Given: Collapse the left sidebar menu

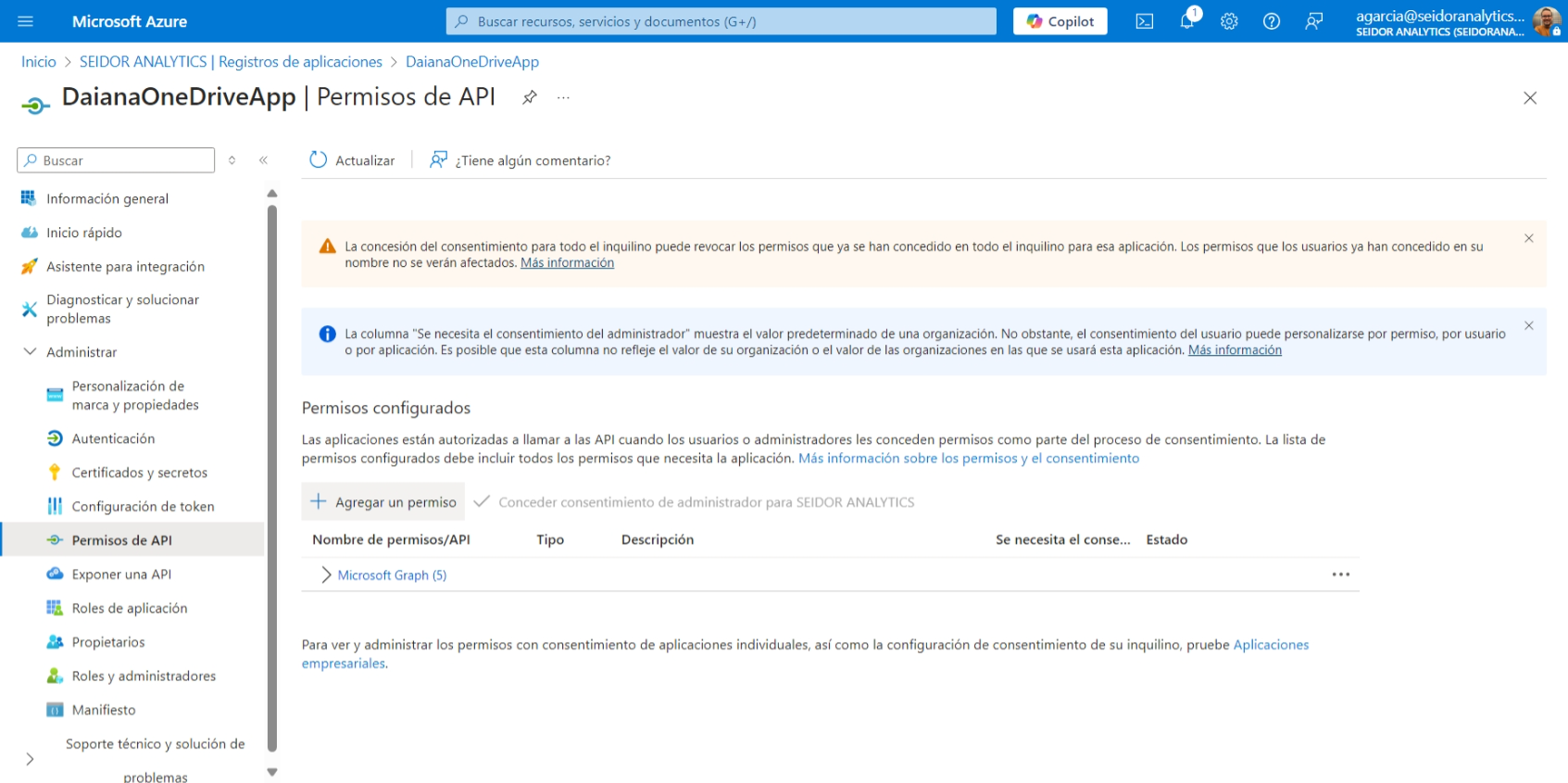Looking at the screenshot, I should tap(263, 160).
